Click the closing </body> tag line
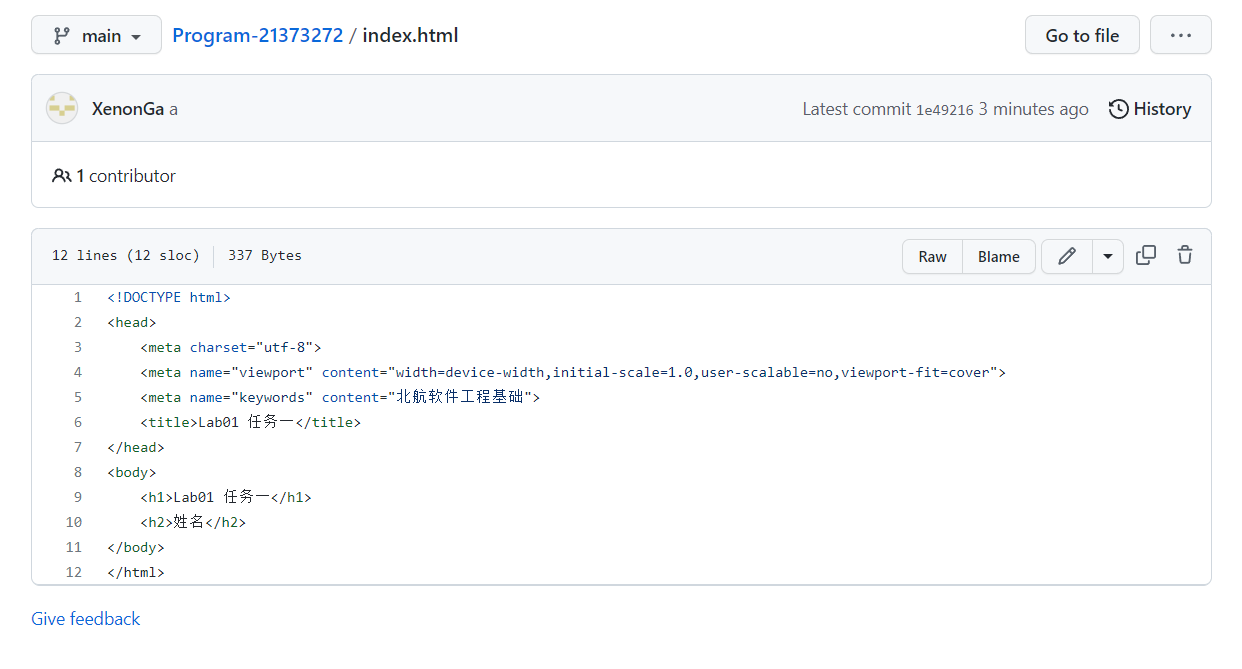Viewport: 1242px width, 669px height. [136, 547]
